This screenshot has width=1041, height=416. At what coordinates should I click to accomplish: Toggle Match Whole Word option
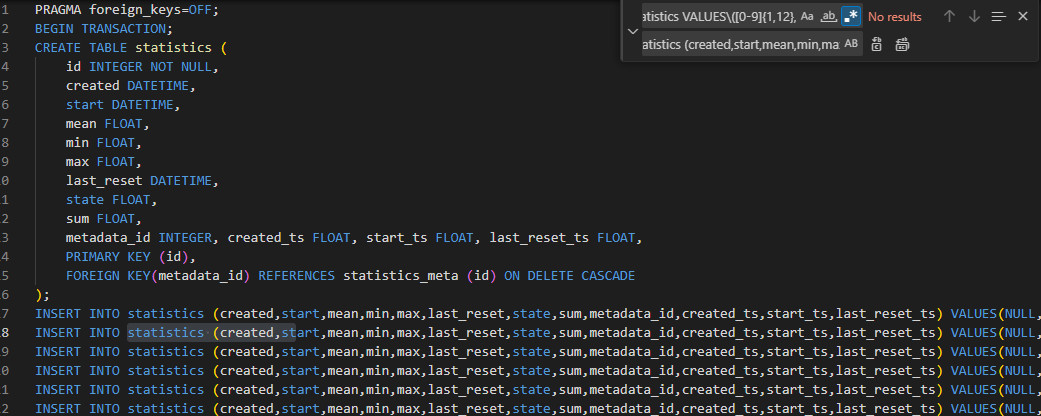pyautogui.click(x=829, y=16)
